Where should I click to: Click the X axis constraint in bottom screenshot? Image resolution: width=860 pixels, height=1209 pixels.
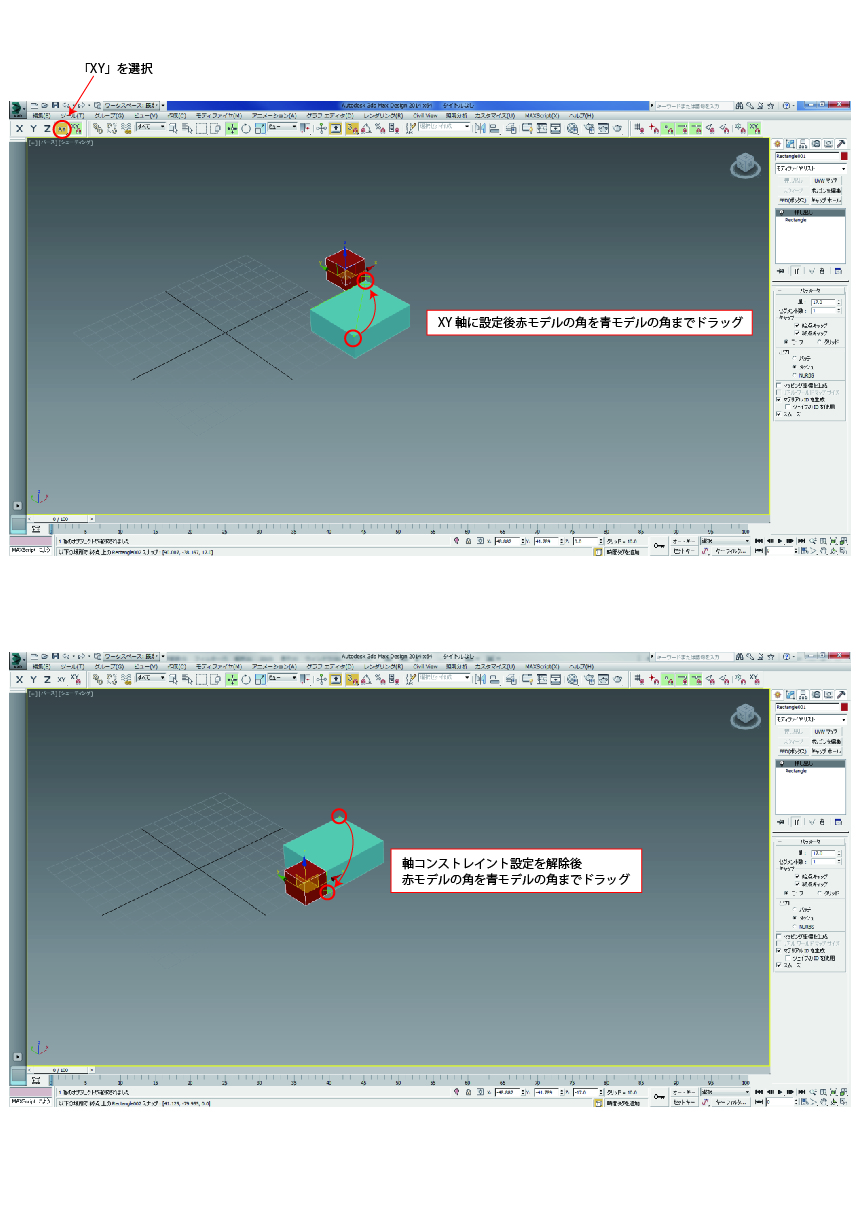(x=19, y=678)
